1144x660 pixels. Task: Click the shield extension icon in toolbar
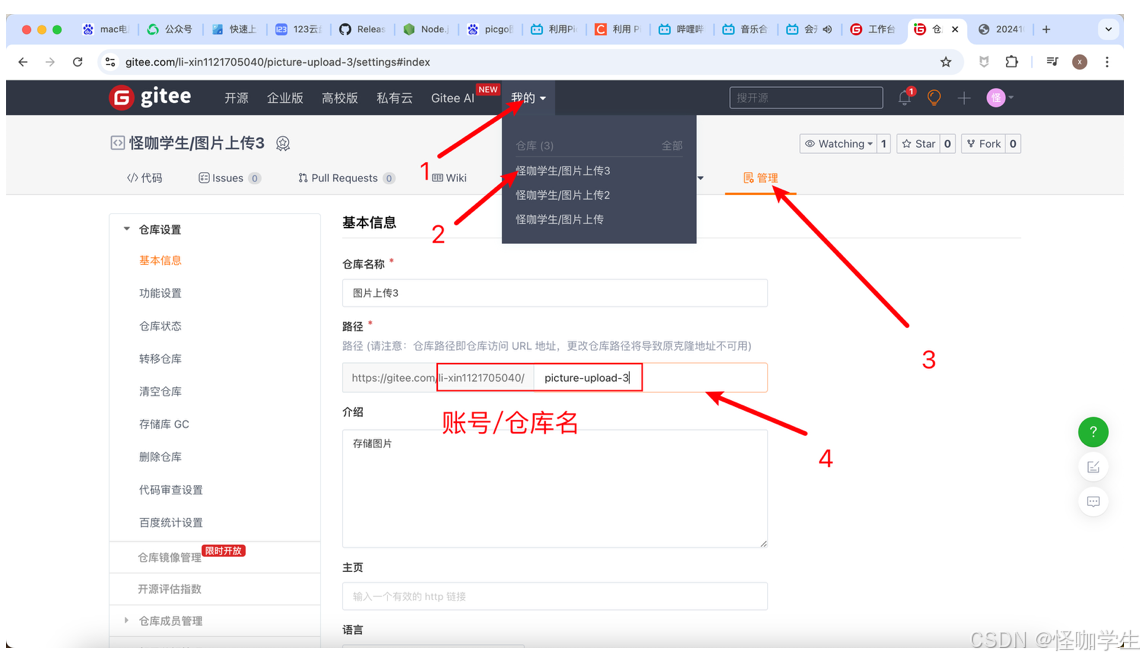[x=983, y=62]
